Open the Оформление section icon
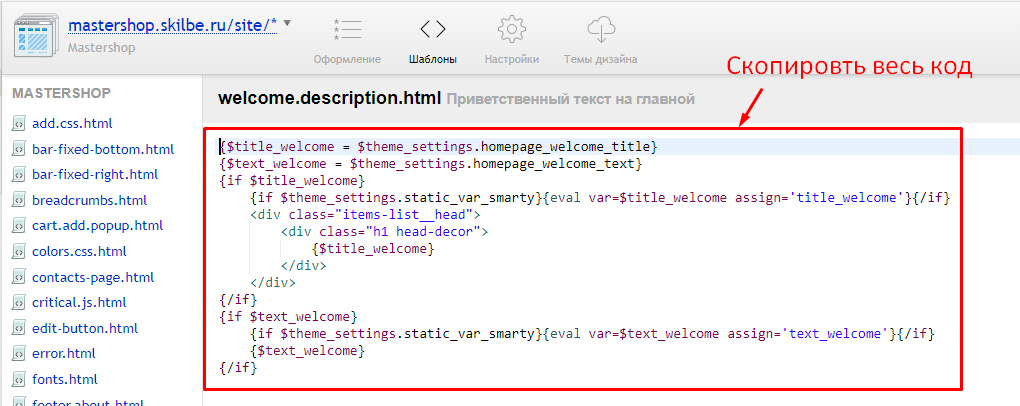This screenshot has width=1020, height=406. [347, 29]
